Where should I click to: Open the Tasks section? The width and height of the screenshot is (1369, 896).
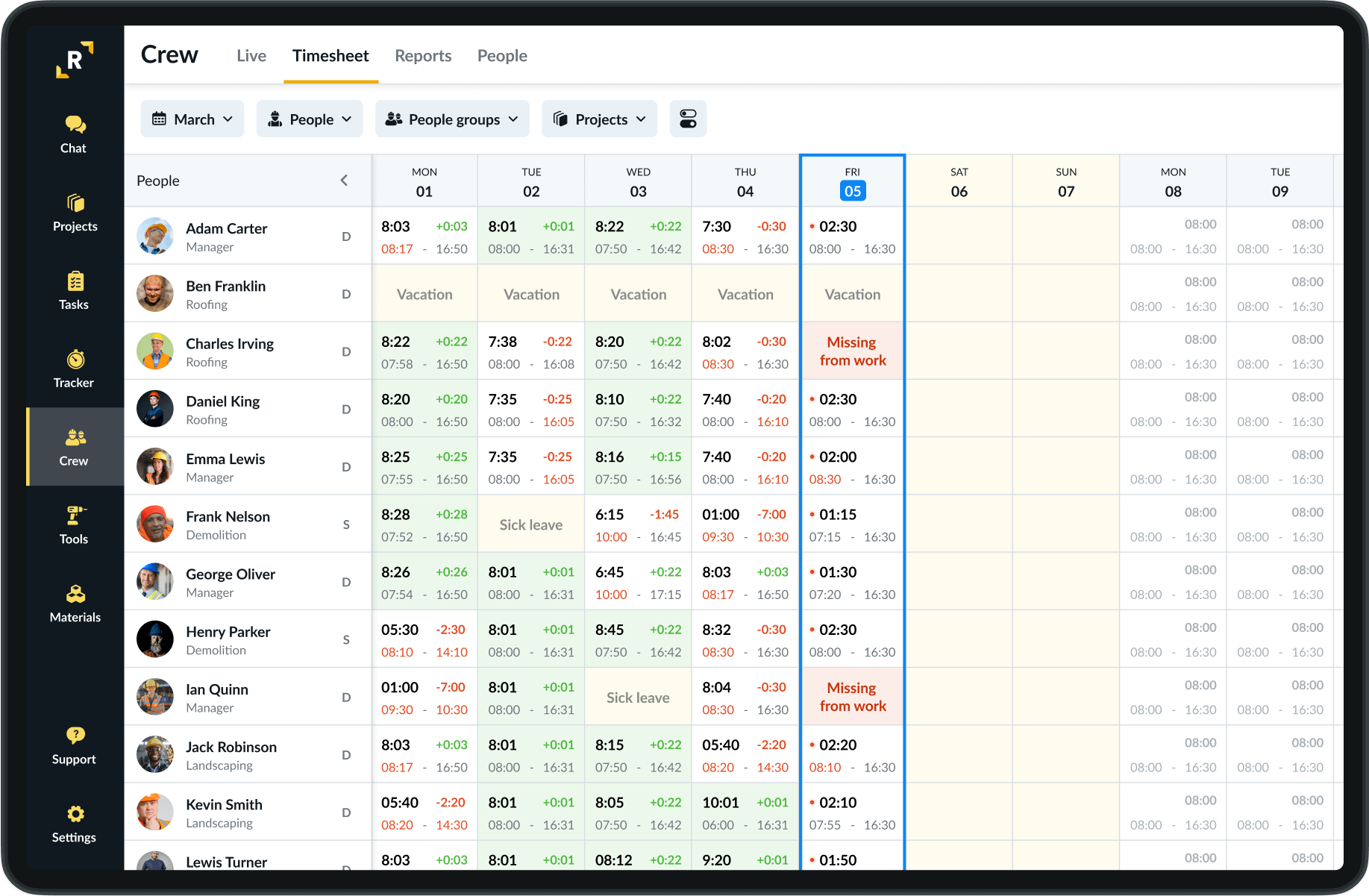pos(73,292)
